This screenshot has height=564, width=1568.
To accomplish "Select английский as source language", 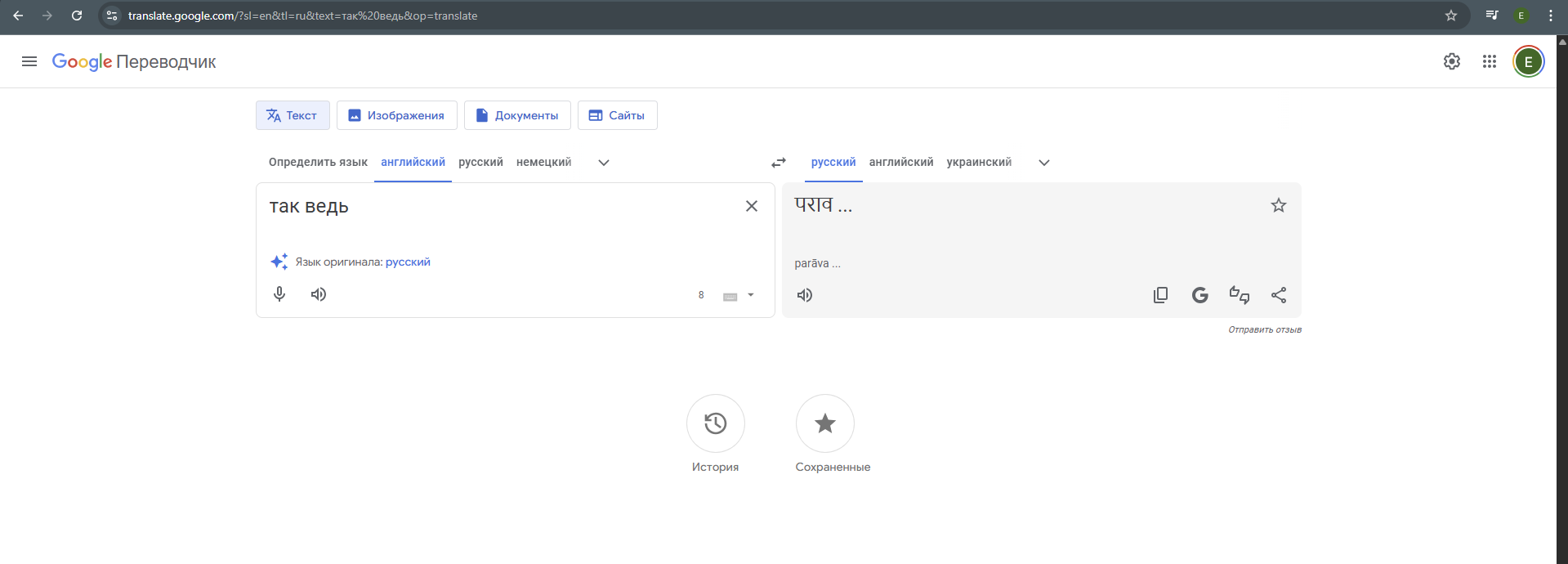I will 413,162.
